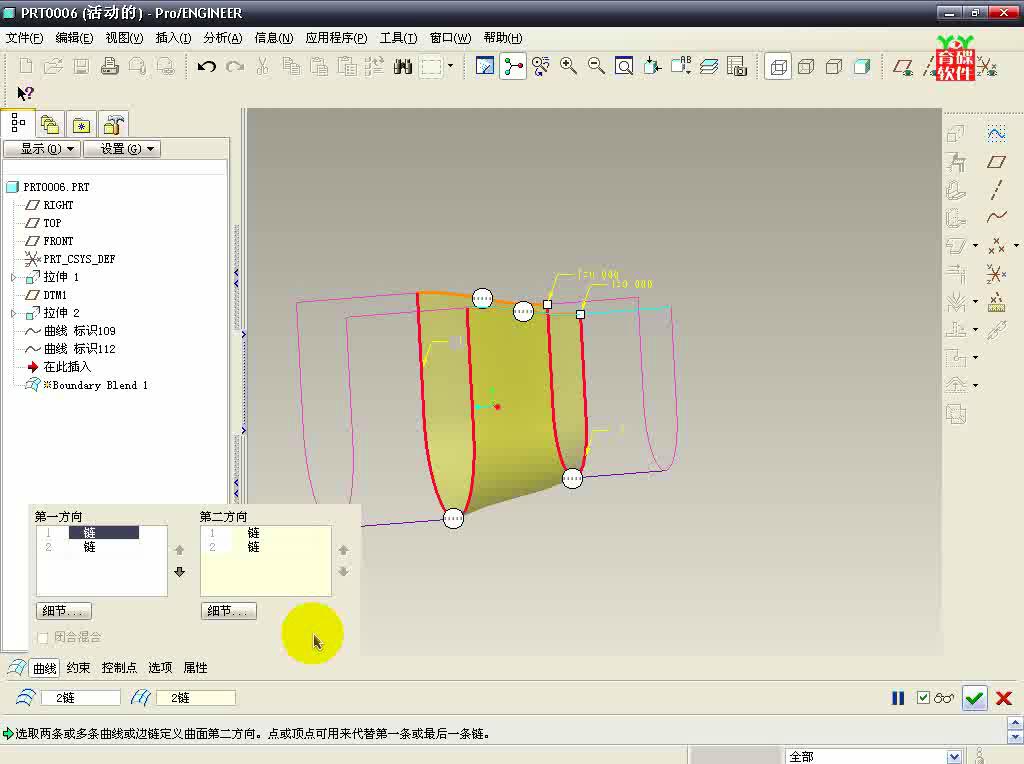Viewport: 1024px width, 764px height.
Task: Toggle datum planes display
Action: [x=904, y=67]
